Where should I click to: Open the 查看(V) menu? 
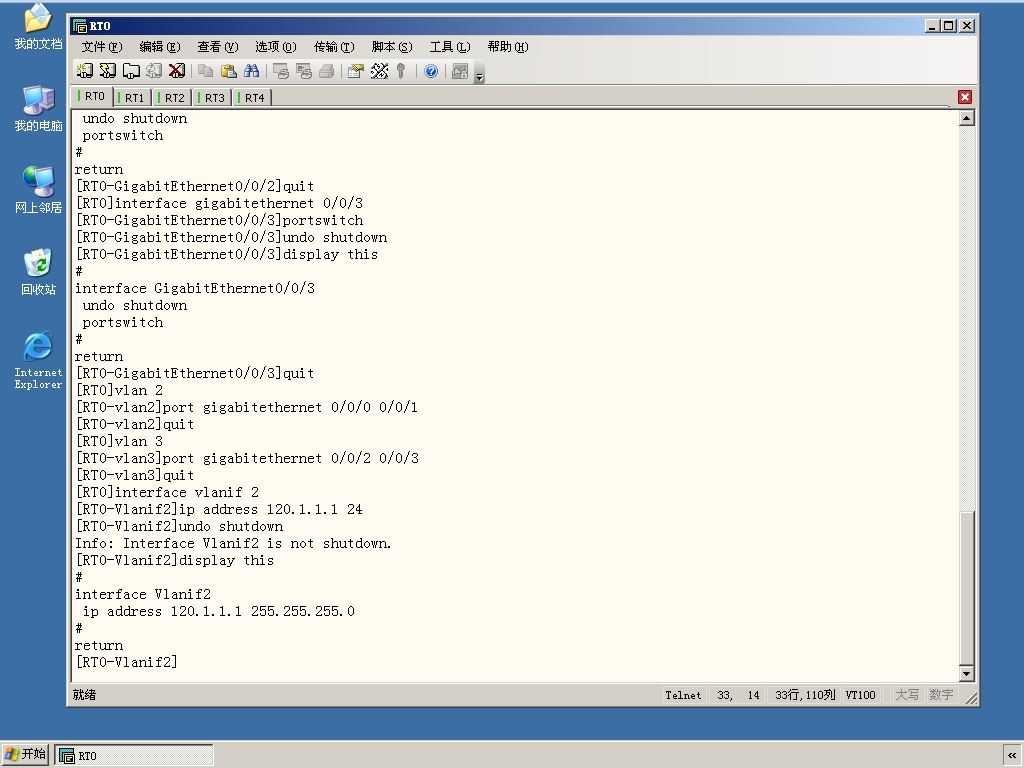click(217, 47)
